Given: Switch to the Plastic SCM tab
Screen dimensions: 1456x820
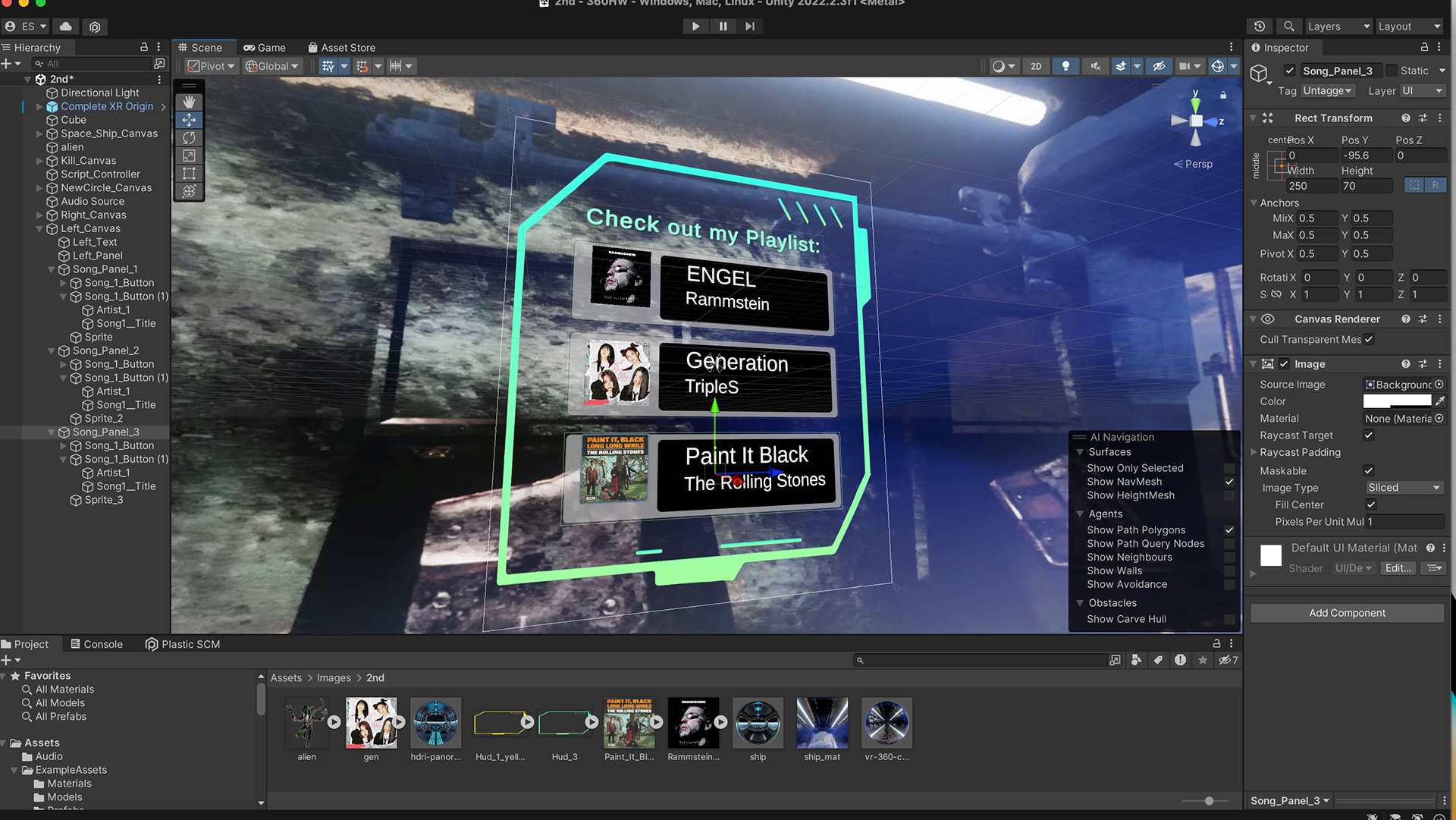Looking at the screenshot, I should click(x=183, y=645).
